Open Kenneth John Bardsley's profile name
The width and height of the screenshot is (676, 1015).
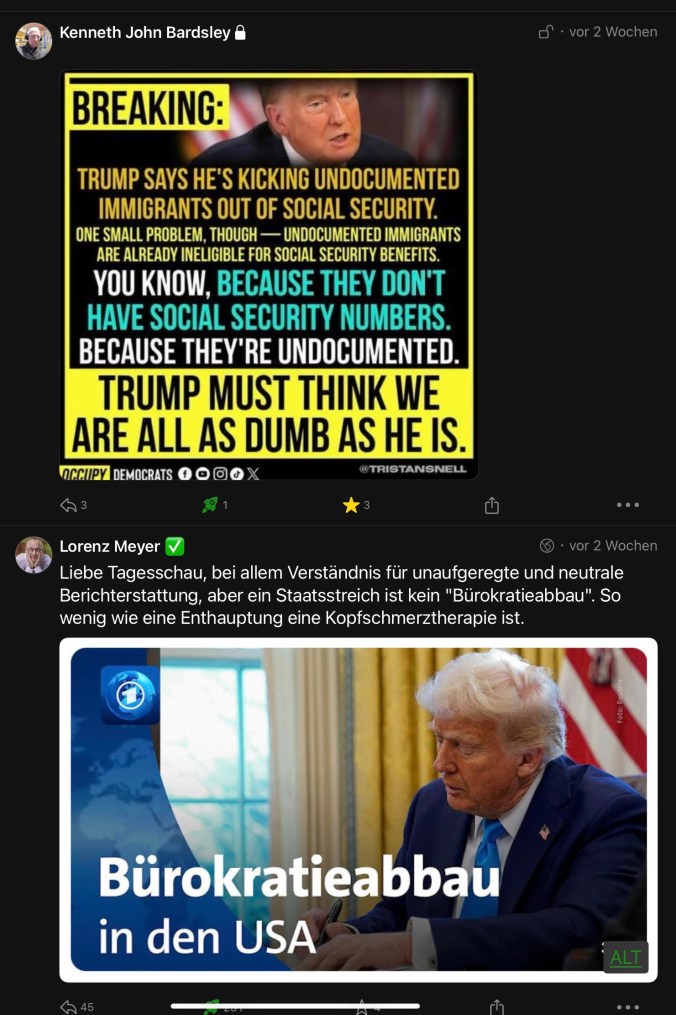tap(145, 32)
